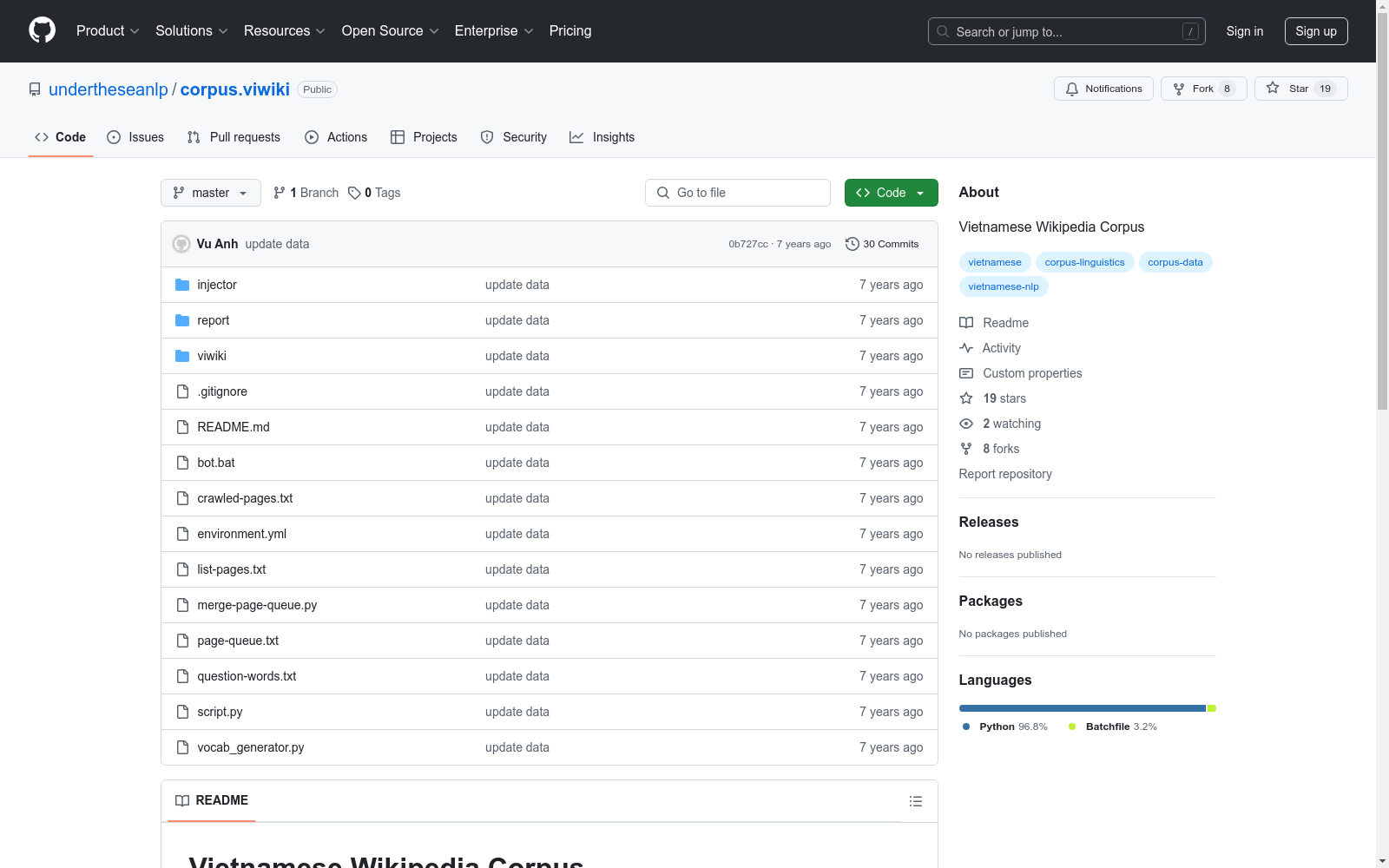The image size is (1389, 868).
Task: Switch to the Issues tab
Action: click(x=135, y=137)
